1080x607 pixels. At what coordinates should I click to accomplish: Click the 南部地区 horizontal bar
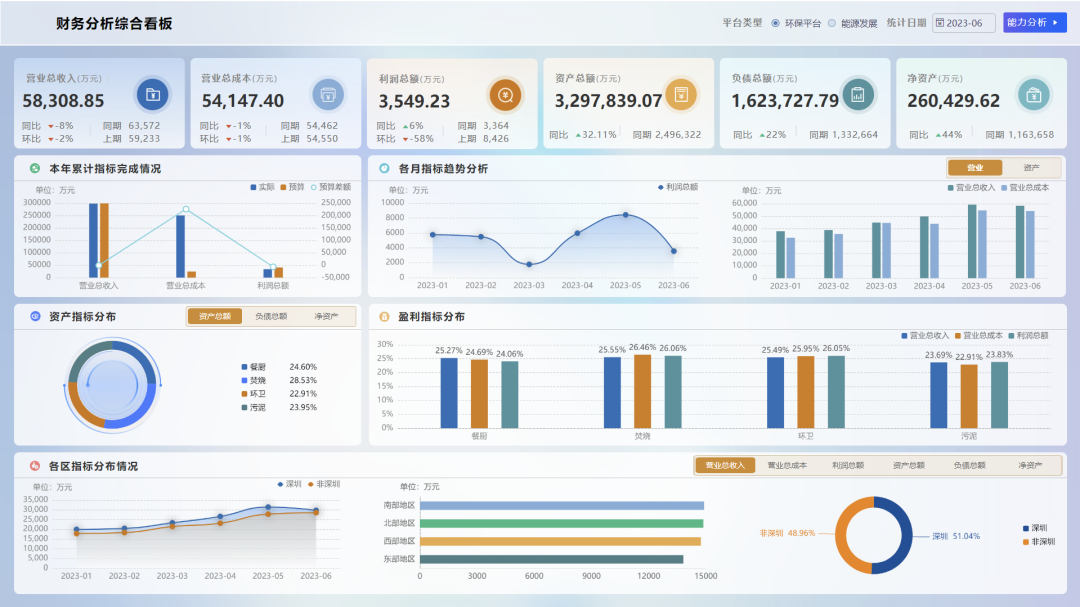(562, 506)
